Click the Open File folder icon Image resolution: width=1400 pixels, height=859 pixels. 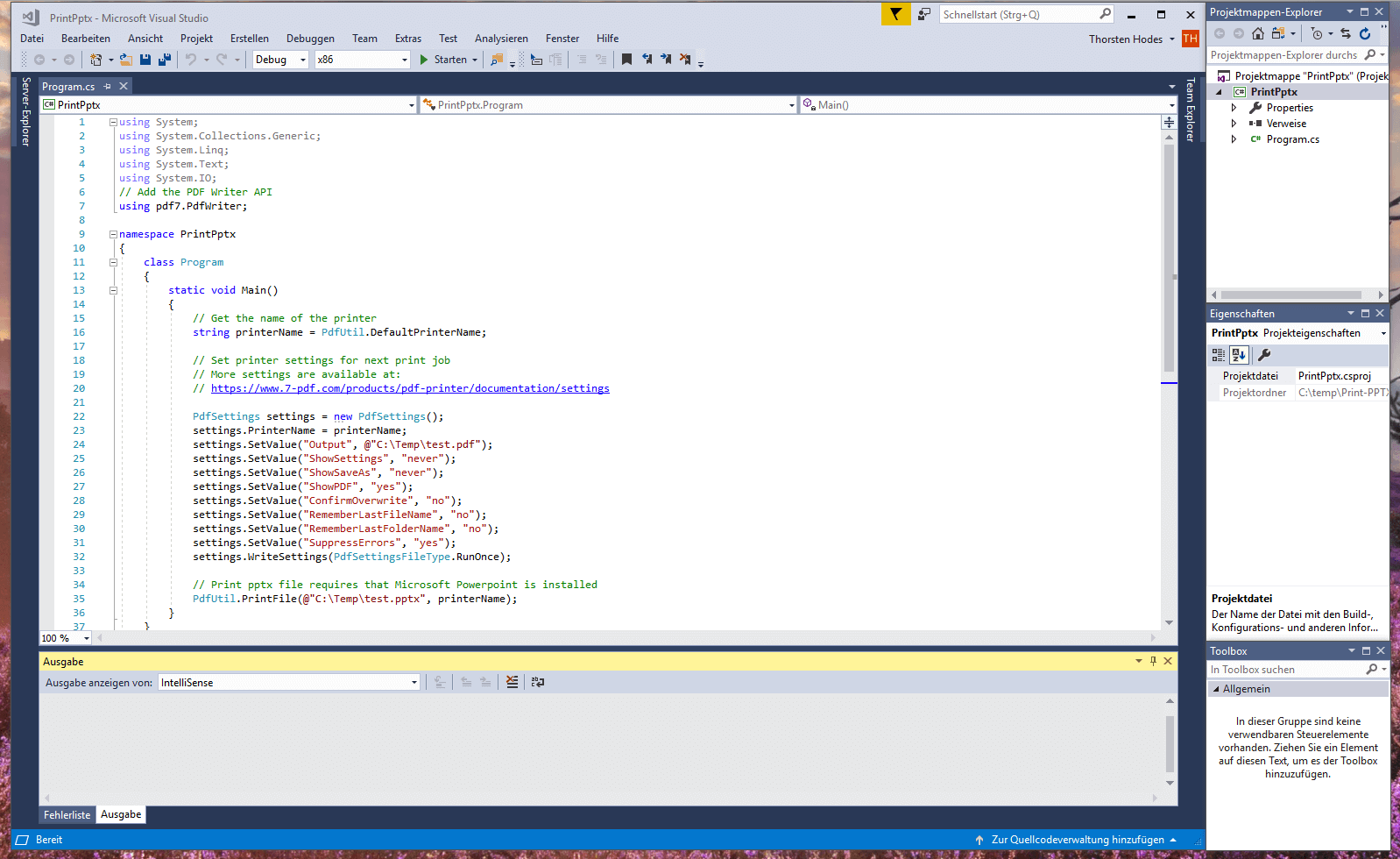click(x=126, y=60)
